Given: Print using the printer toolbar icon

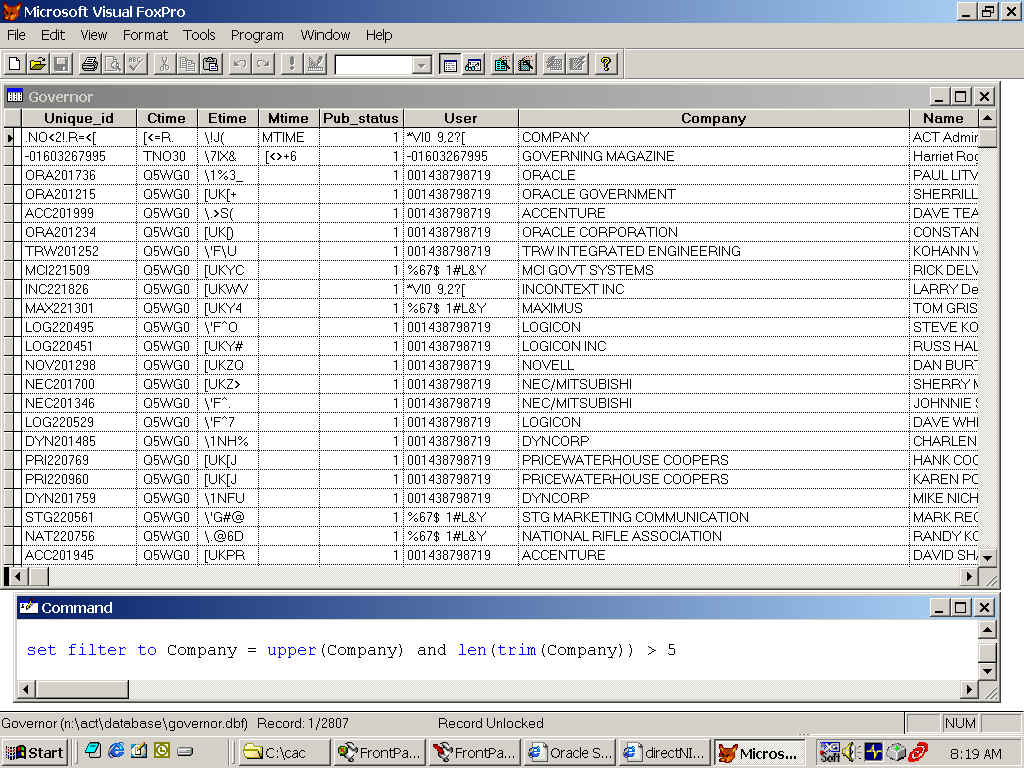Looking at the screenshot, I should click(x=89, y=64).
